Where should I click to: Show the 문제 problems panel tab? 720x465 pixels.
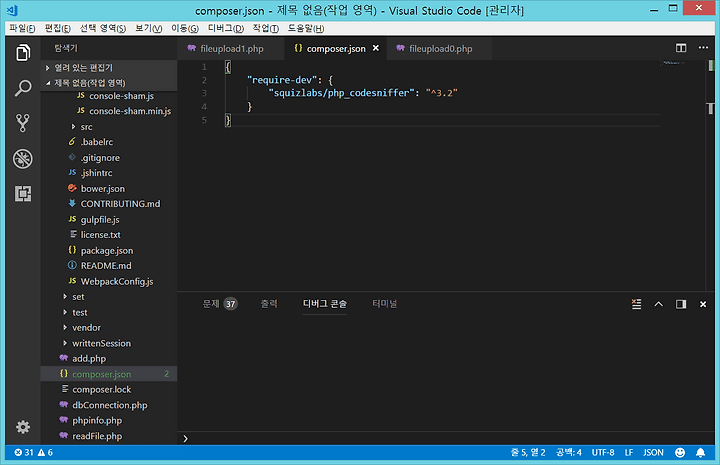(x=220, y=304)
